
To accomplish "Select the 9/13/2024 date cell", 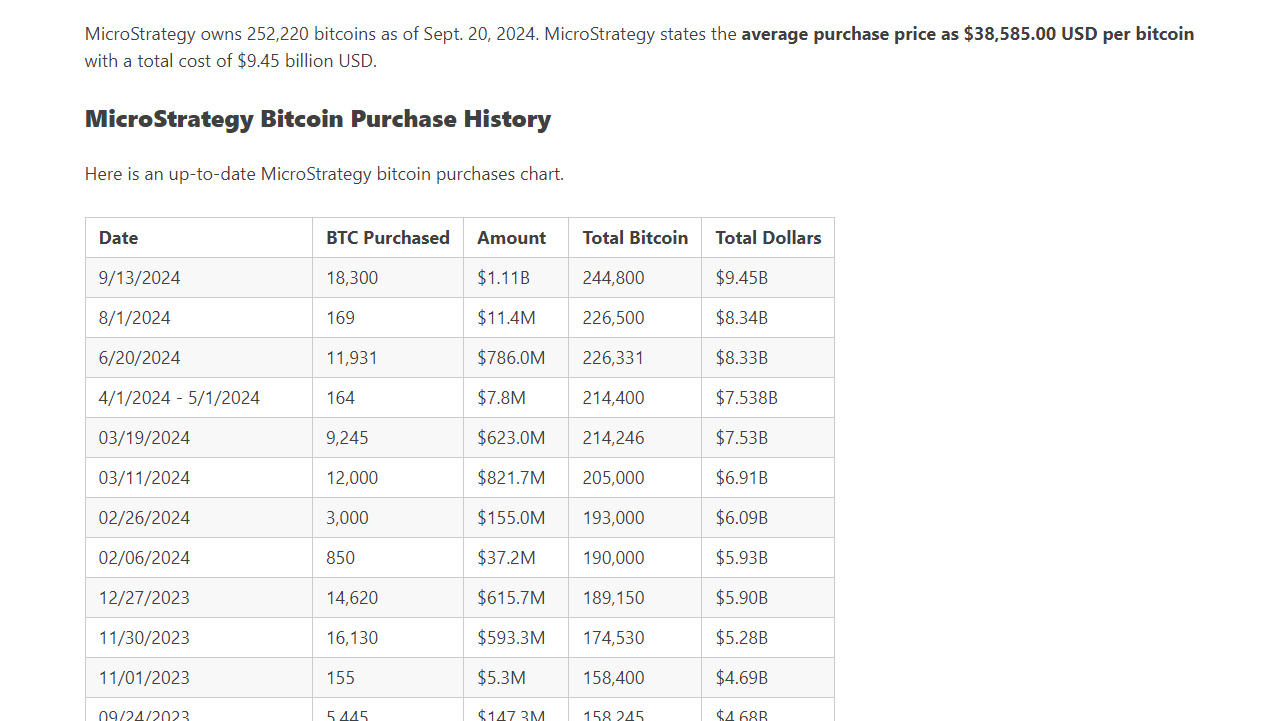I will pyautogui.click(x=199, y=278).
